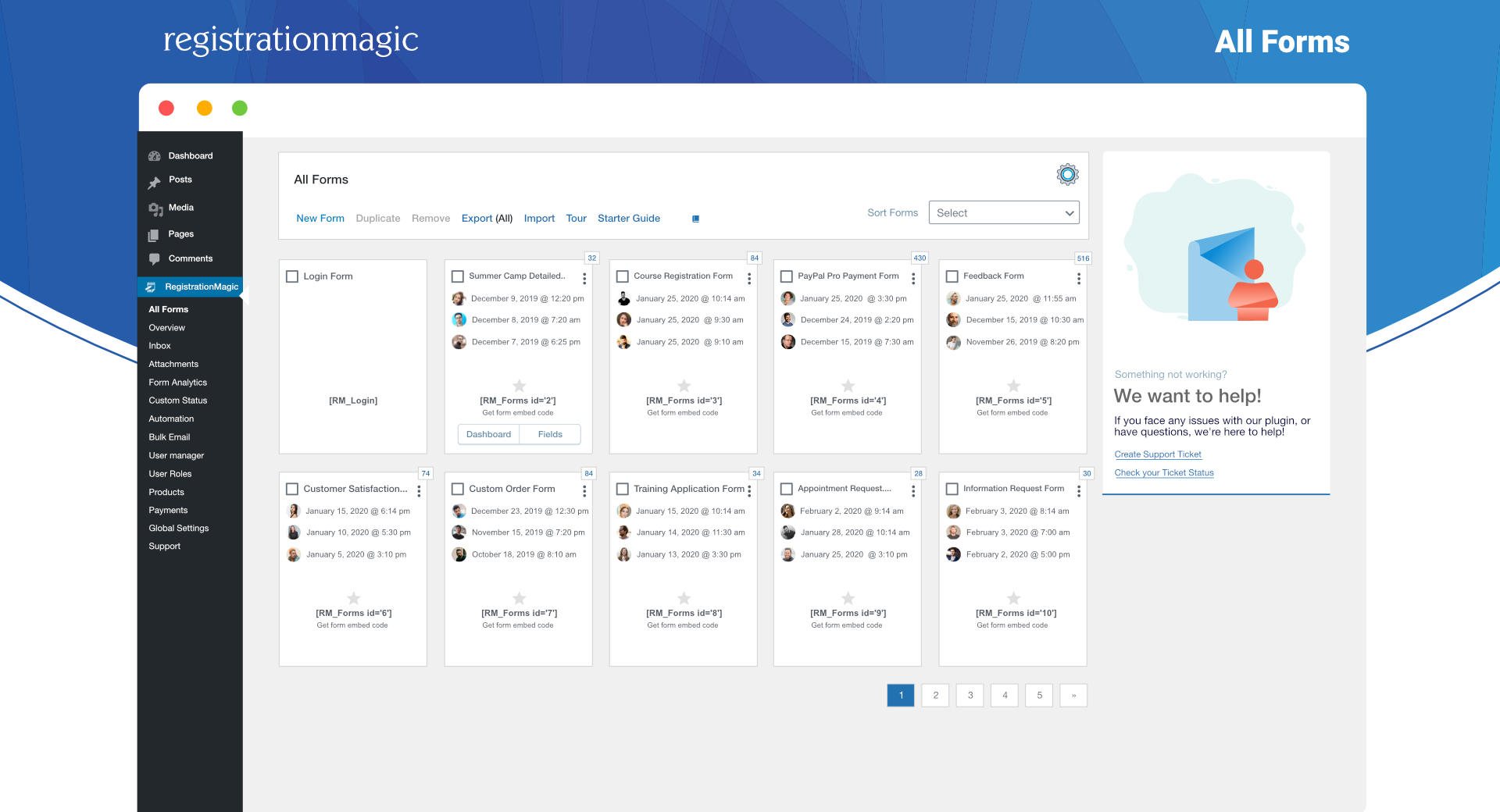Open Global Settings in the sidebar
Viewport: 1500px width, 812px height.
pyautogui.click(x=179, y=529)
